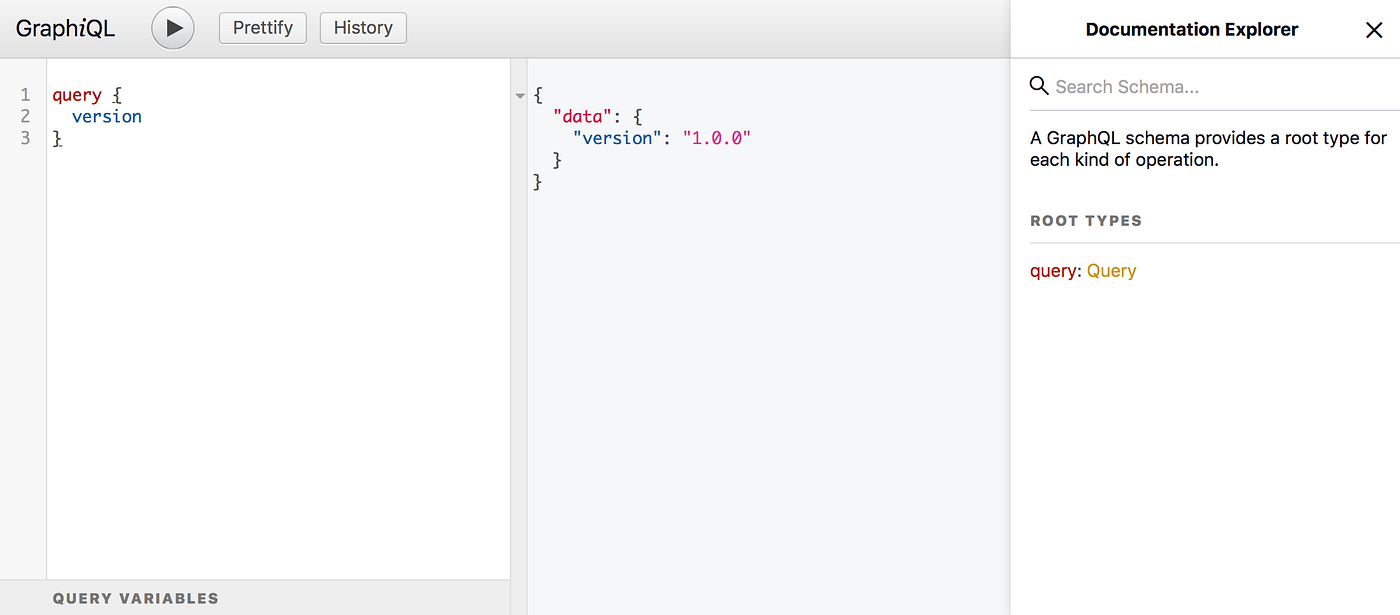The image size is (1400, 615).
Task: Expand the Query Variables section
Action: [136, 598]
